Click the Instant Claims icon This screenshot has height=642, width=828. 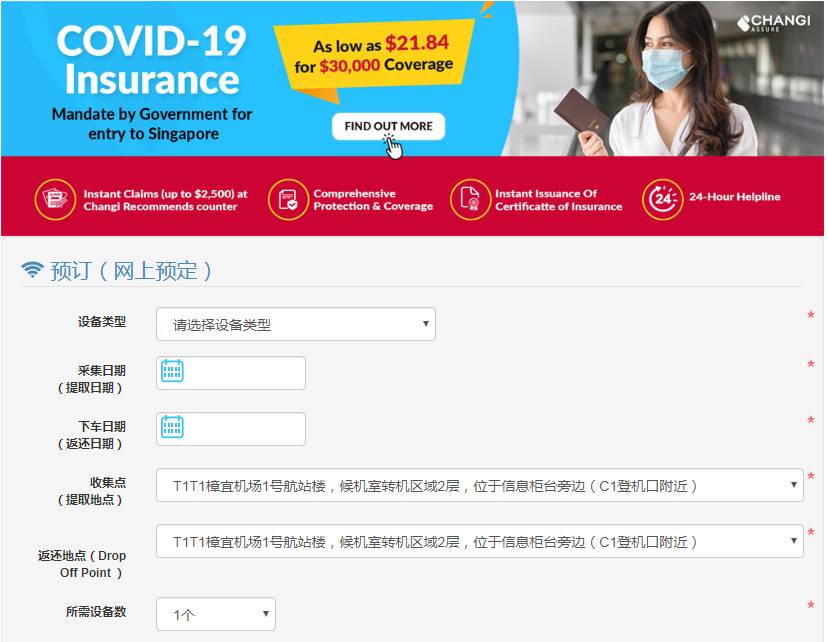55,200
